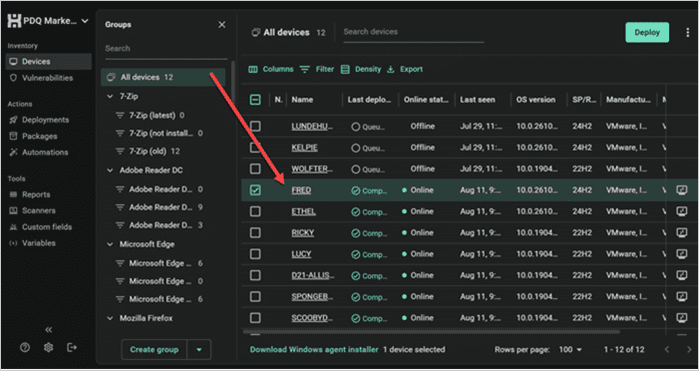Viewport: 699px width, 371px height.
Task: Click the Deploy button
Action: pyautogui.click(x=647, y=33)
